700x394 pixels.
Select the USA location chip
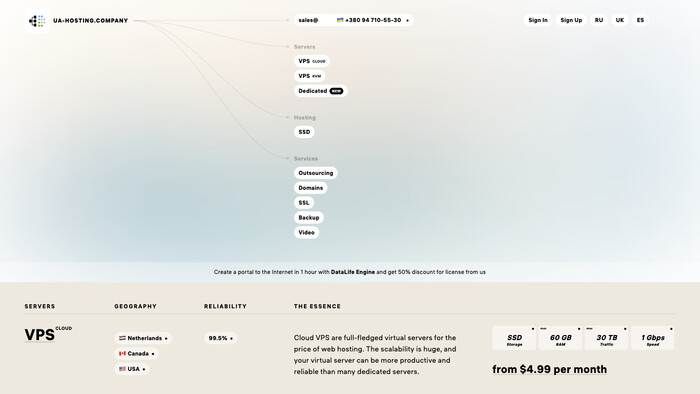[x=132, y=369]
